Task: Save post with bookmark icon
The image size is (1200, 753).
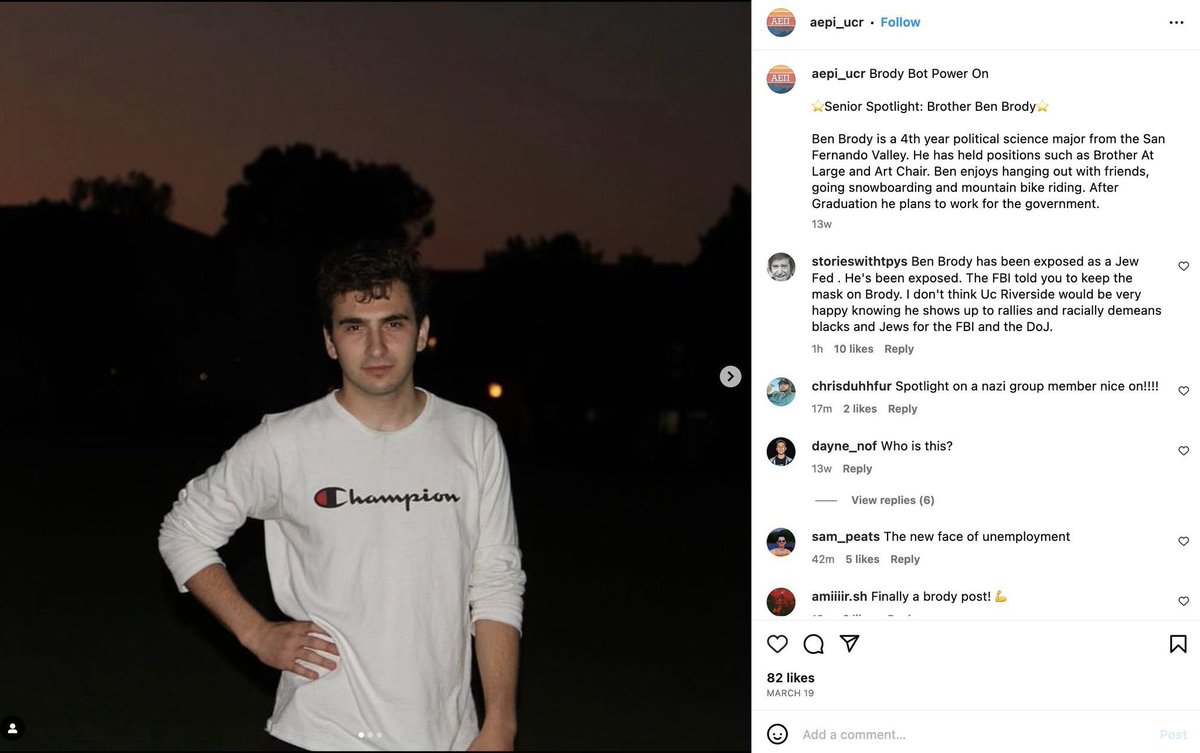Action: coord(1178,644)
